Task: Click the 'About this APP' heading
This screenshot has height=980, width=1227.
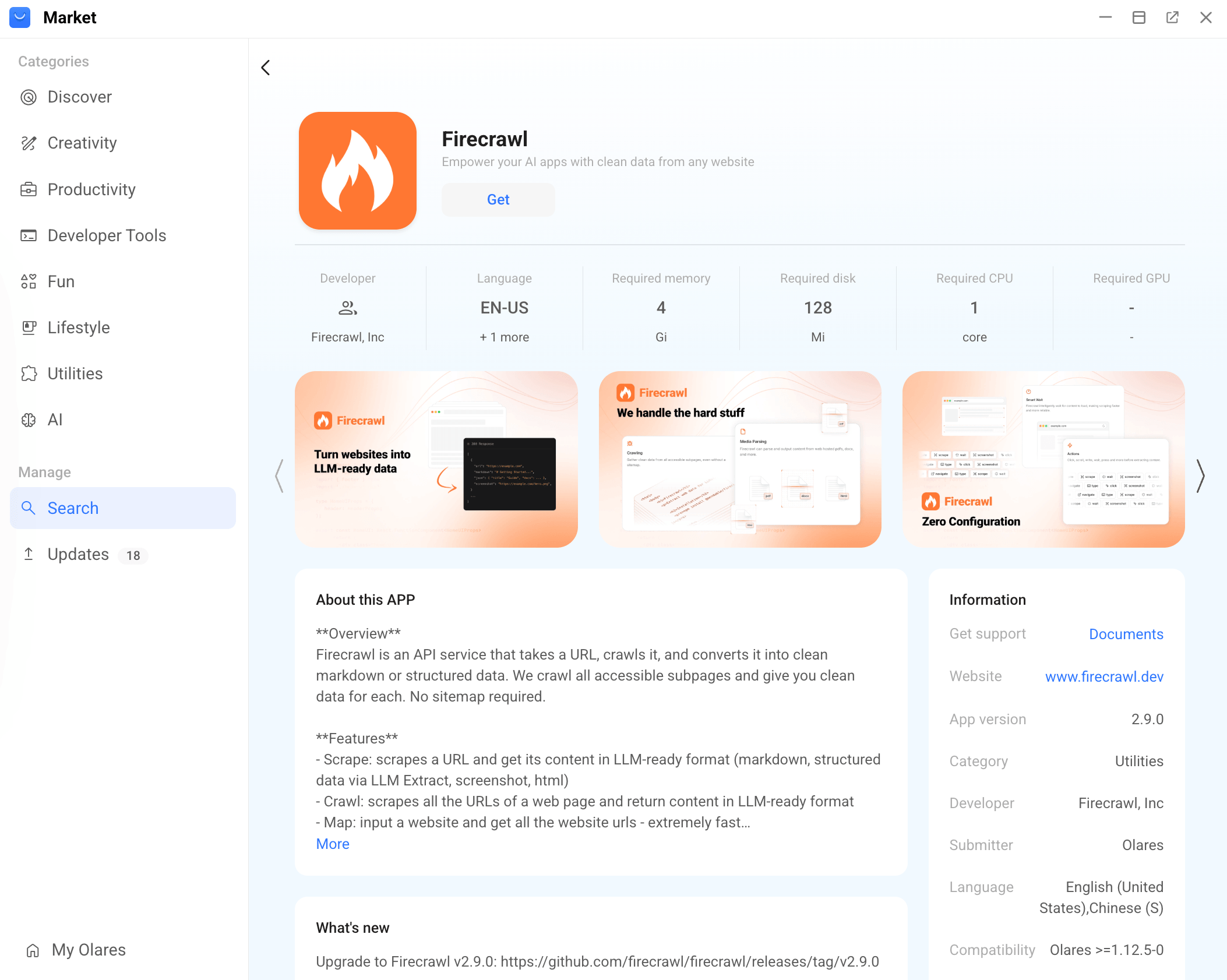Action: pos(365,600)
